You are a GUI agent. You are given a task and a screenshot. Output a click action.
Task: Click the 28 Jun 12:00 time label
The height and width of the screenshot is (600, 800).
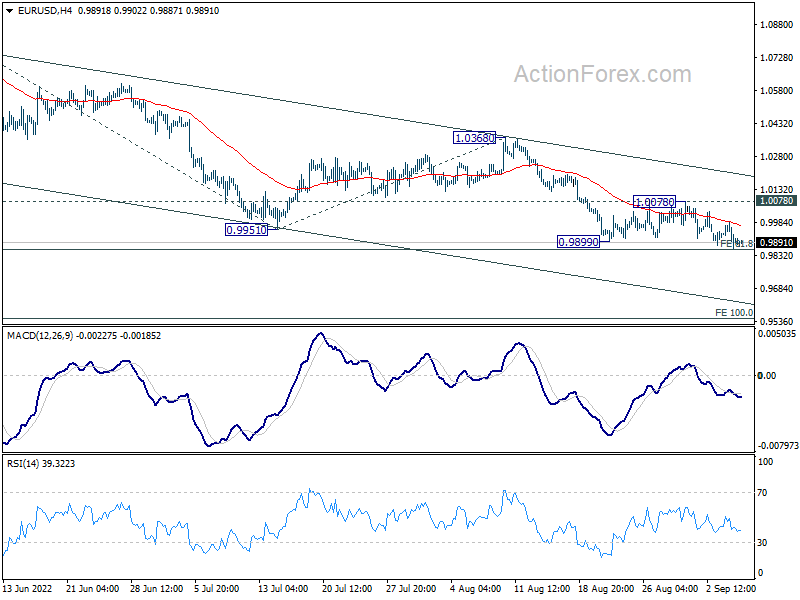pos(157,589)
